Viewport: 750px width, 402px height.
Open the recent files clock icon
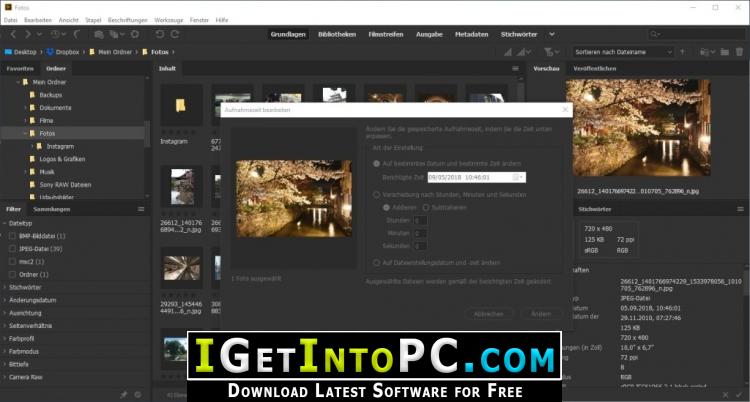pyautogui.click(x=56, y=34)
